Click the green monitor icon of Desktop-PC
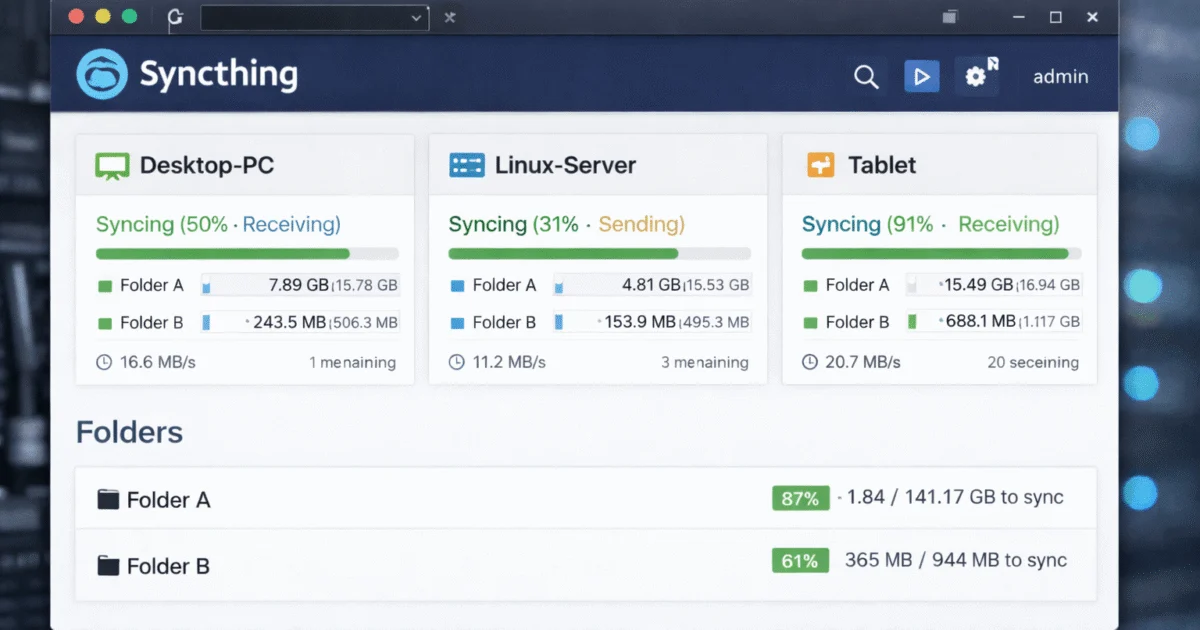This screenshot has height=630, width=1200. pos(112,166)
